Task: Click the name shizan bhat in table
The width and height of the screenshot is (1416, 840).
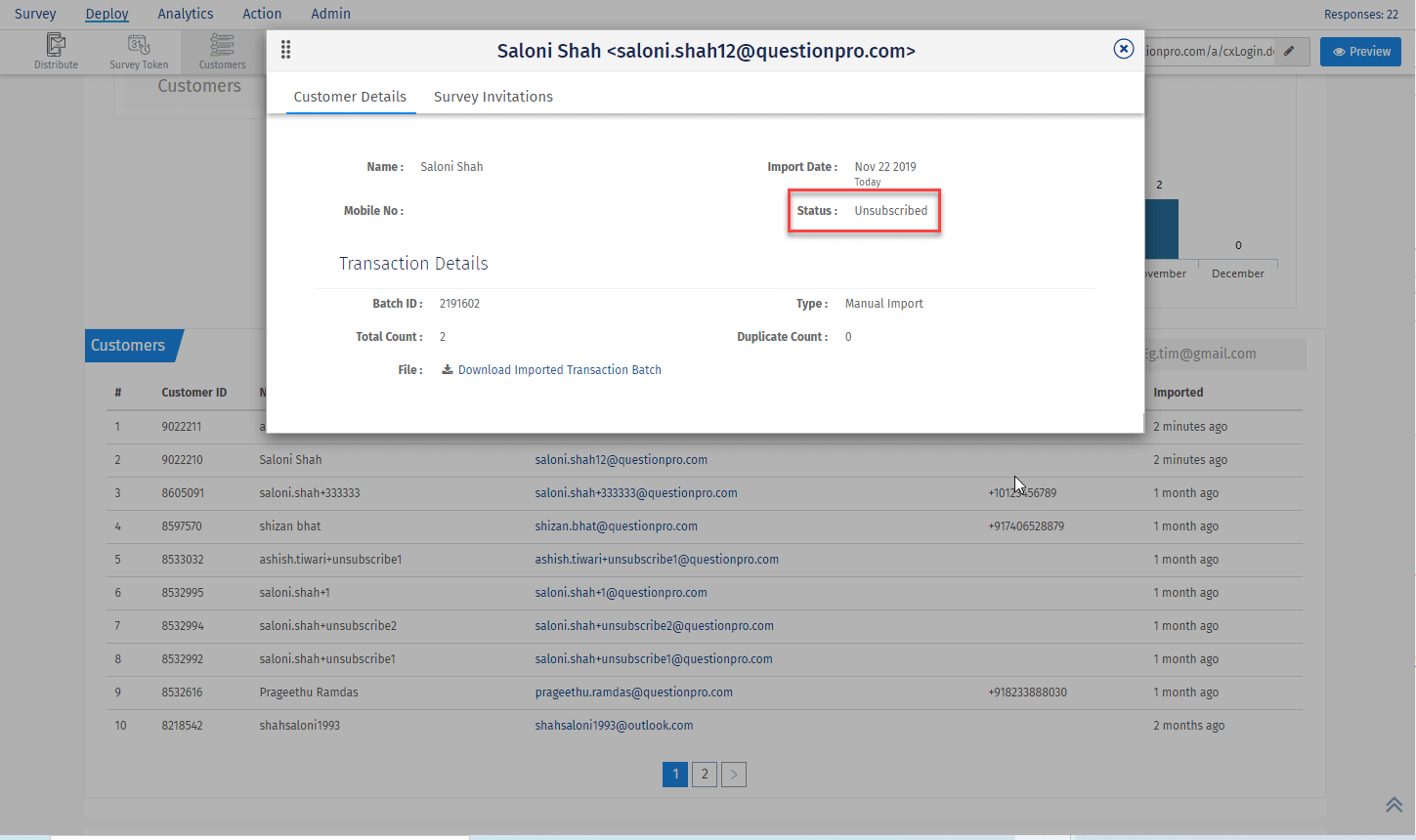Action: [290, 525]
